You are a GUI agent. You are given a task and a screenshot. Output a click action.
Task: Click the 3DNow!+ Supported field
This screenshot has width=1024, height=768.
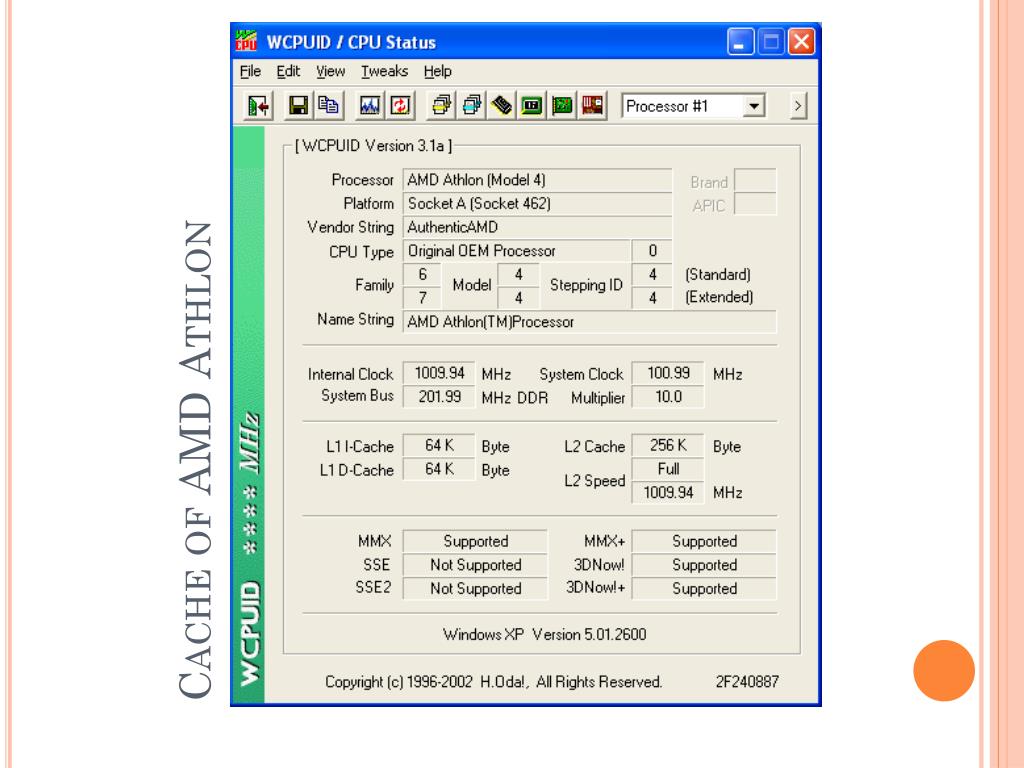coord(705,588)
